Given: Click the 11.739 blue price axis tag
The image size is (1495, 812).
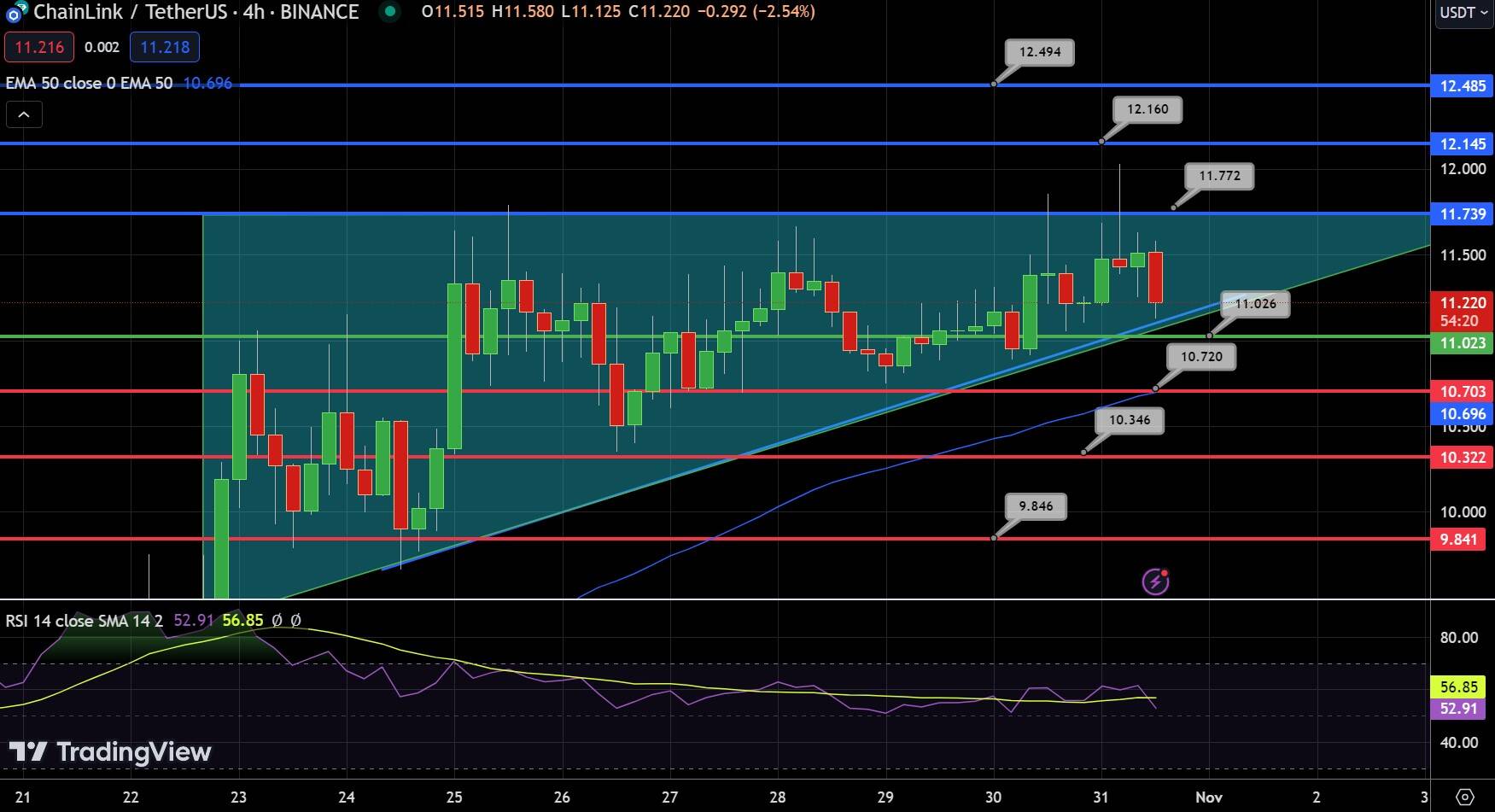Looking at the screenshot, I should [x=1463, y=214].
